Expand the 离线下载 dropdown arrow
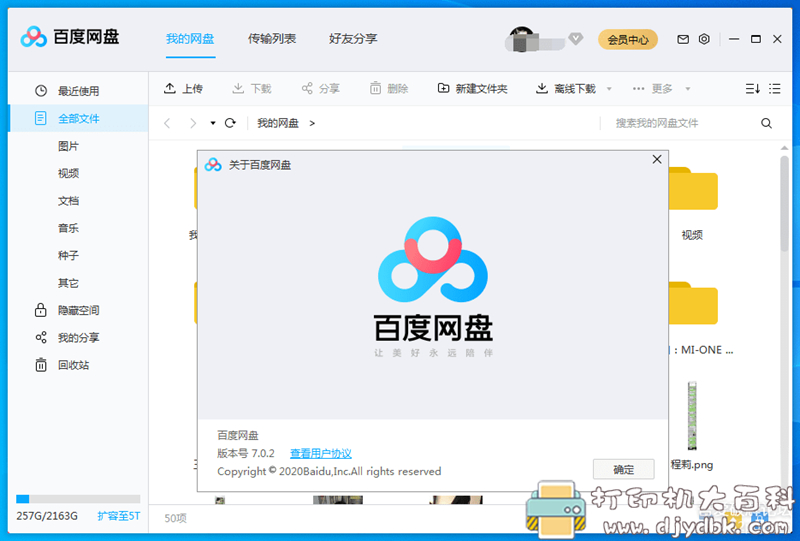The width and height of the screenshot is (800, 541). coord(609,89)
